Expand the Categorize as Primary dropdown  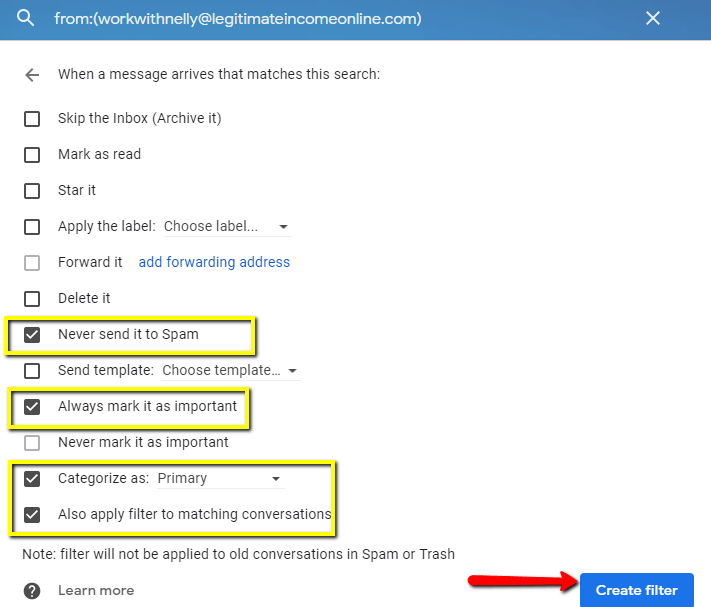click(x=220, y=479)
